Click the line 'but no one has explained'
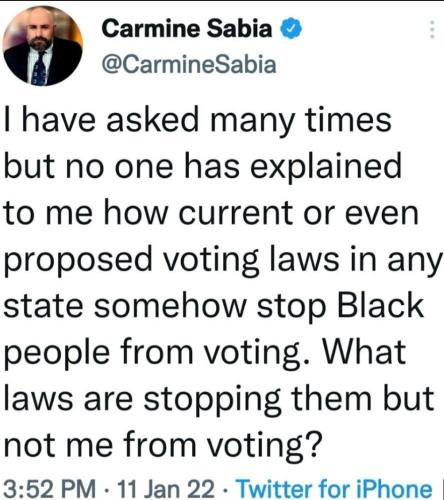 (x=203, y=167)
